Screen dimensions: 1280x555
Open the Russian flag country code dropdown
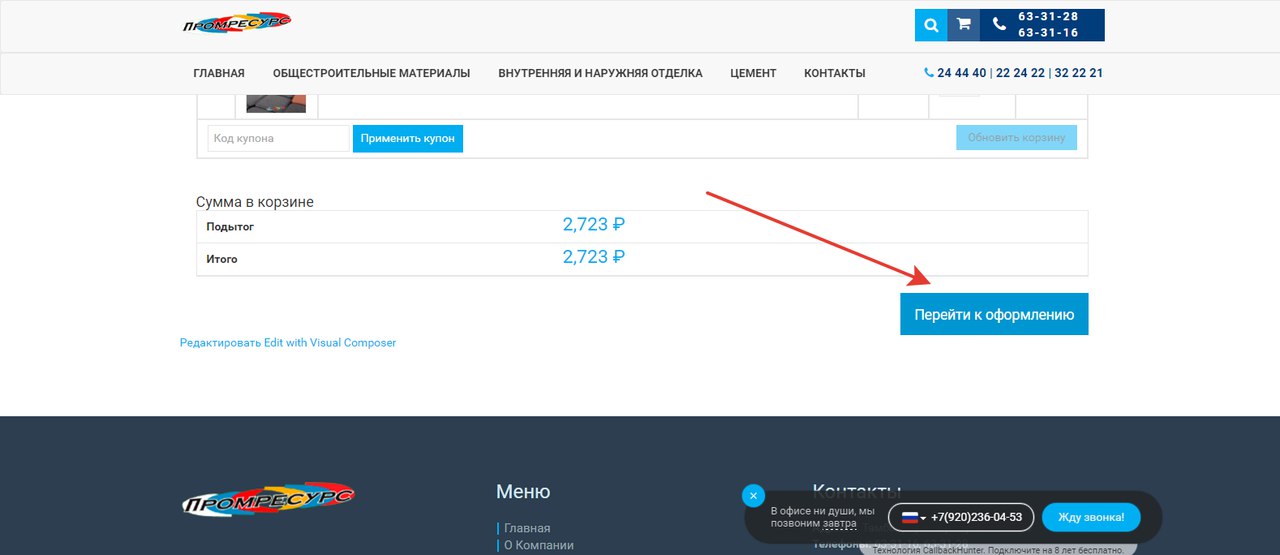(913, 517)
